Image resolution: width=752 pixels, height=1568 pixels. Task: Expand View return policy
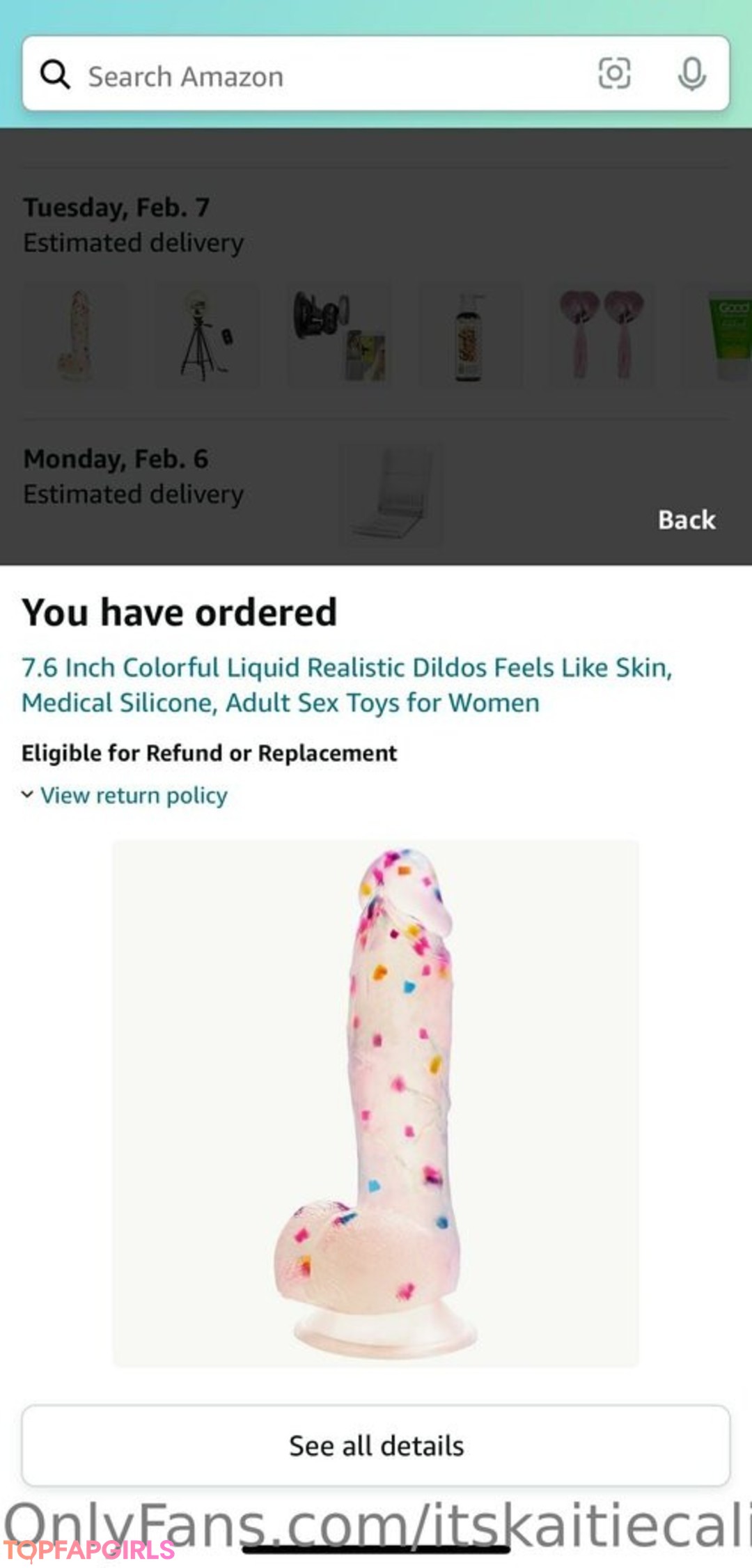click(x=134, y=795)
